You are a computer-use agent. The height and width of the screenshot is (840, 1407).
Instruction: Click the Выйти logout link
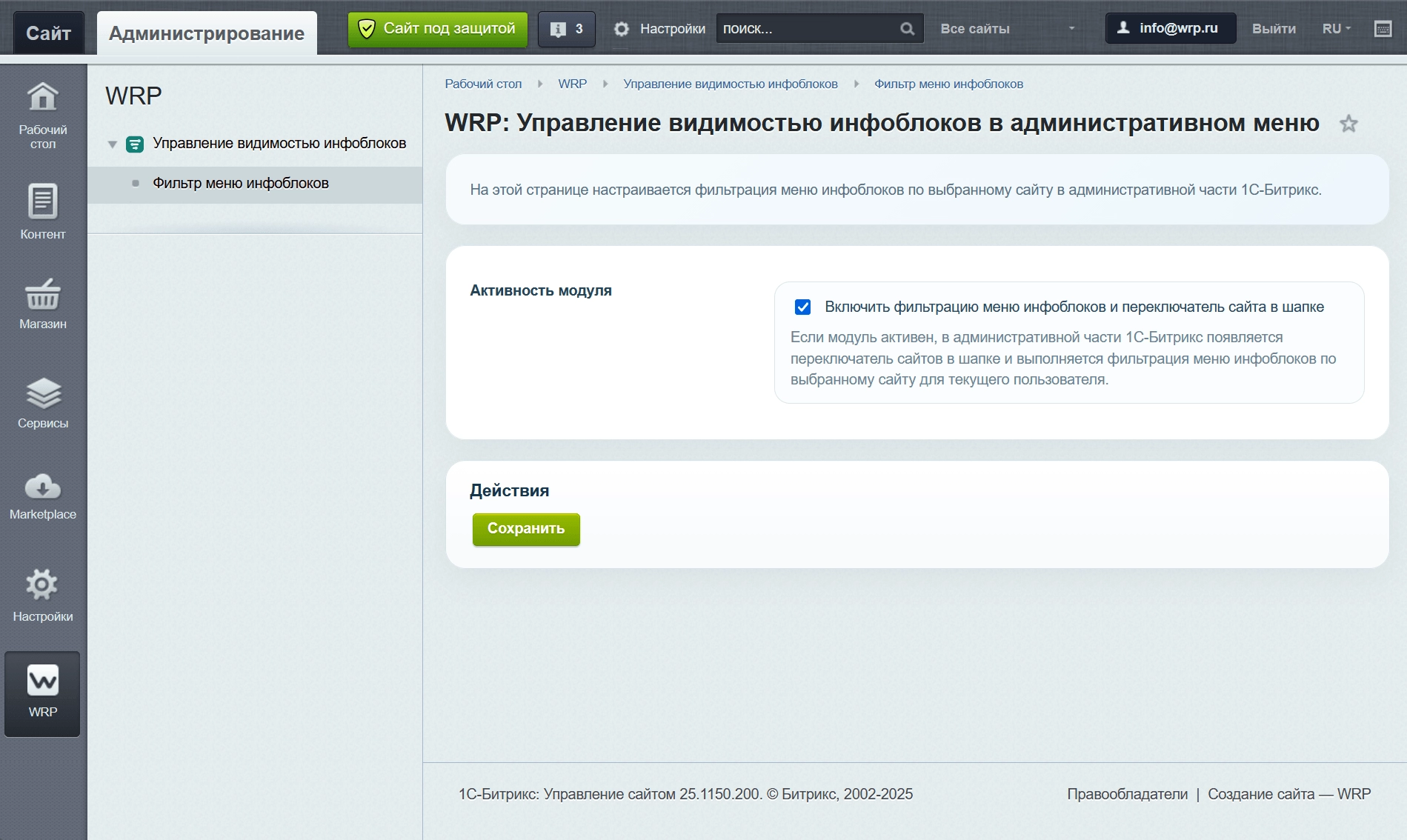click(x=1274, y=29)
